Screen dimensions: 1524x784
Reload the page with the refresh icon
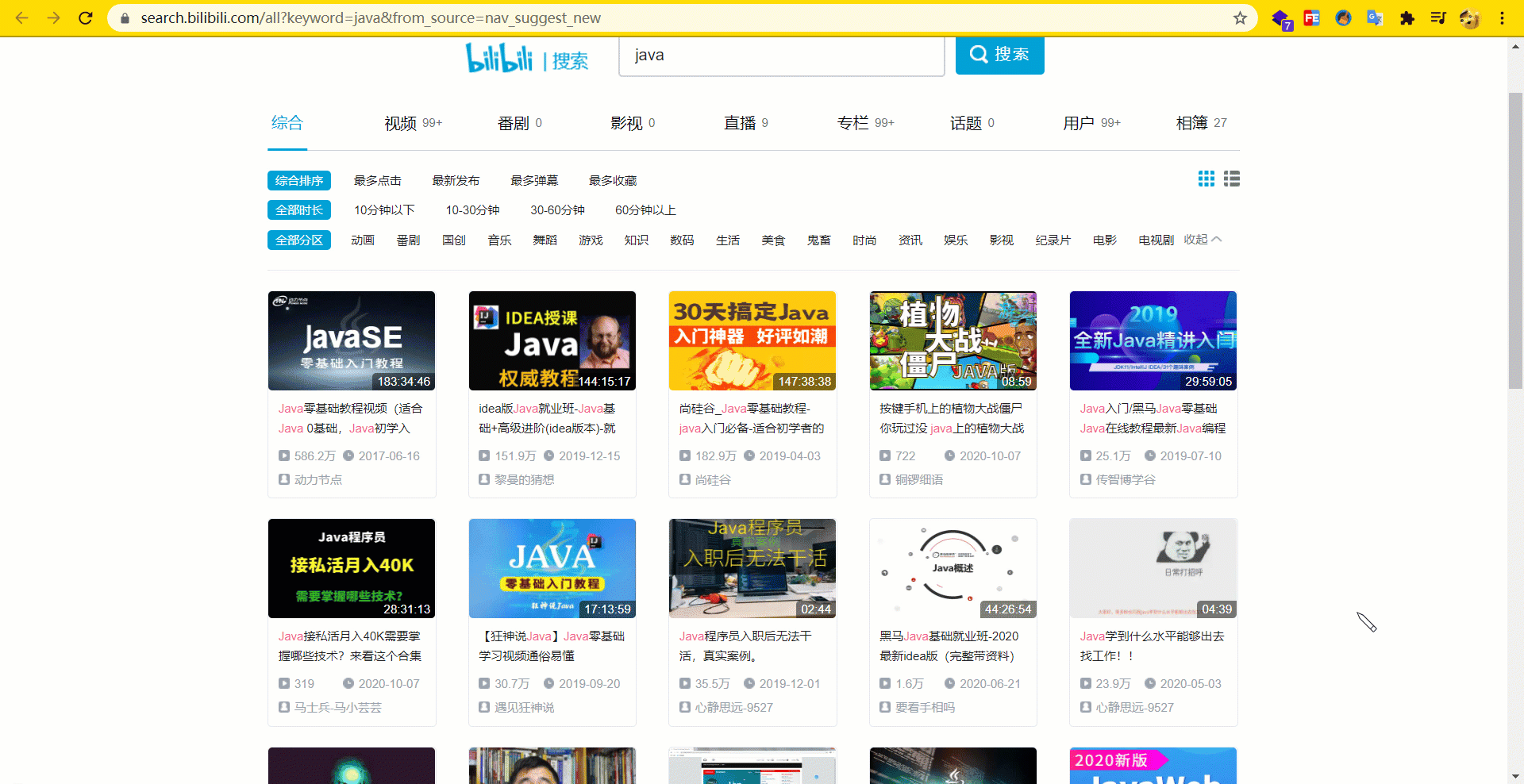pos(86,17)
